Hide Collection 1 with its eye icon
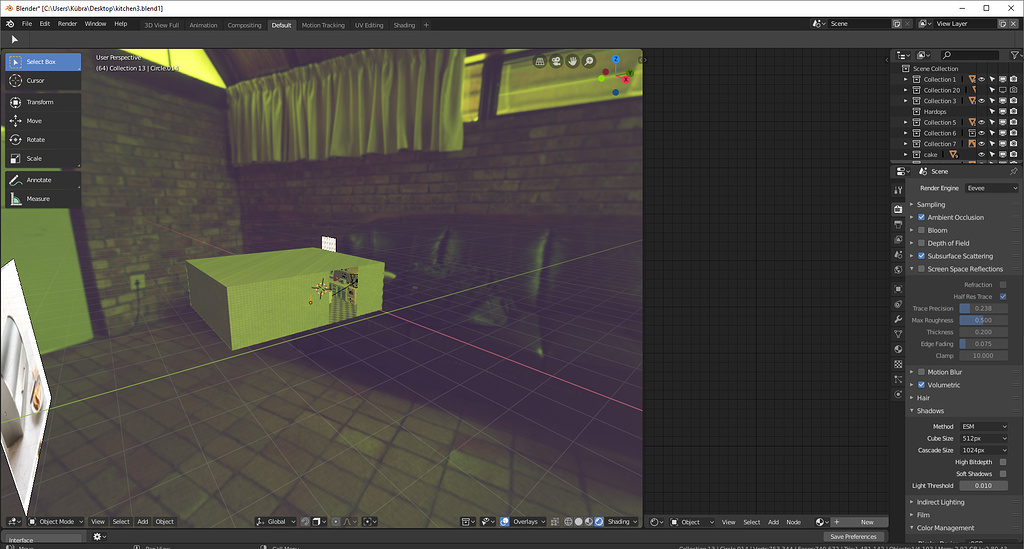Image resolution: width=1024 pixels, height=549 pixels. tap(982, 80)
